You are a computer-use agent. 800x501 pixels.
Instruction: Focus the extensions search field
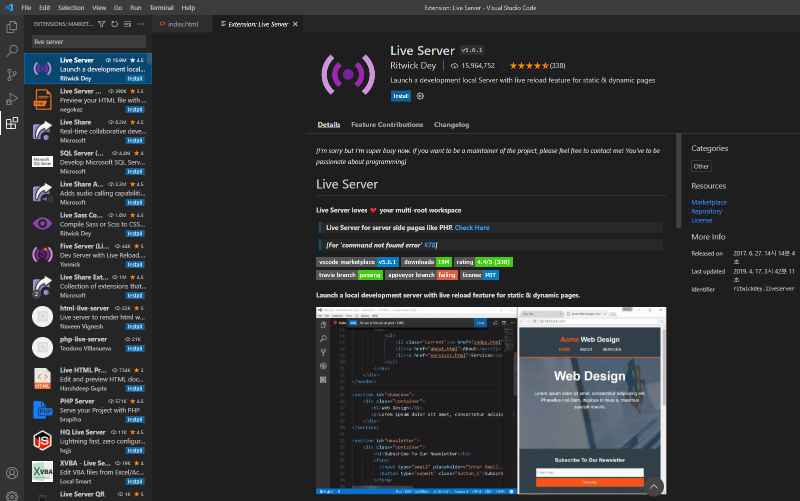click(89, 41)
